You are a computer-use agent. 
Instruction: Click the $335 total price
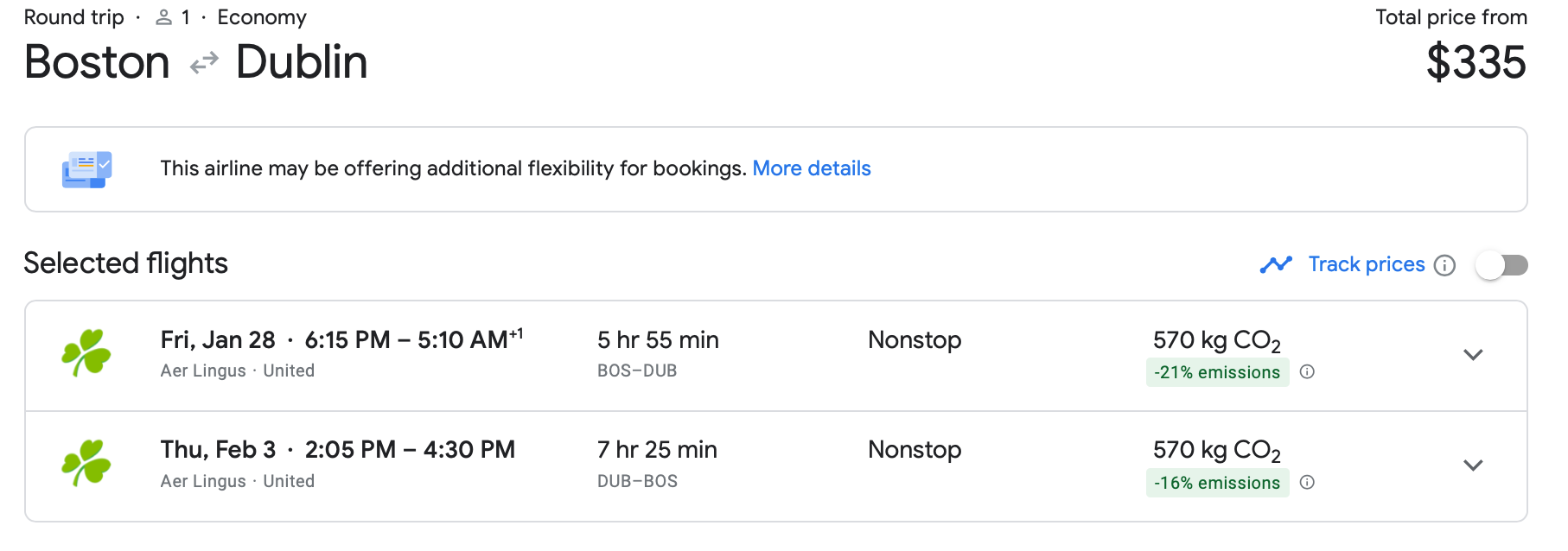click(1476, 63)
